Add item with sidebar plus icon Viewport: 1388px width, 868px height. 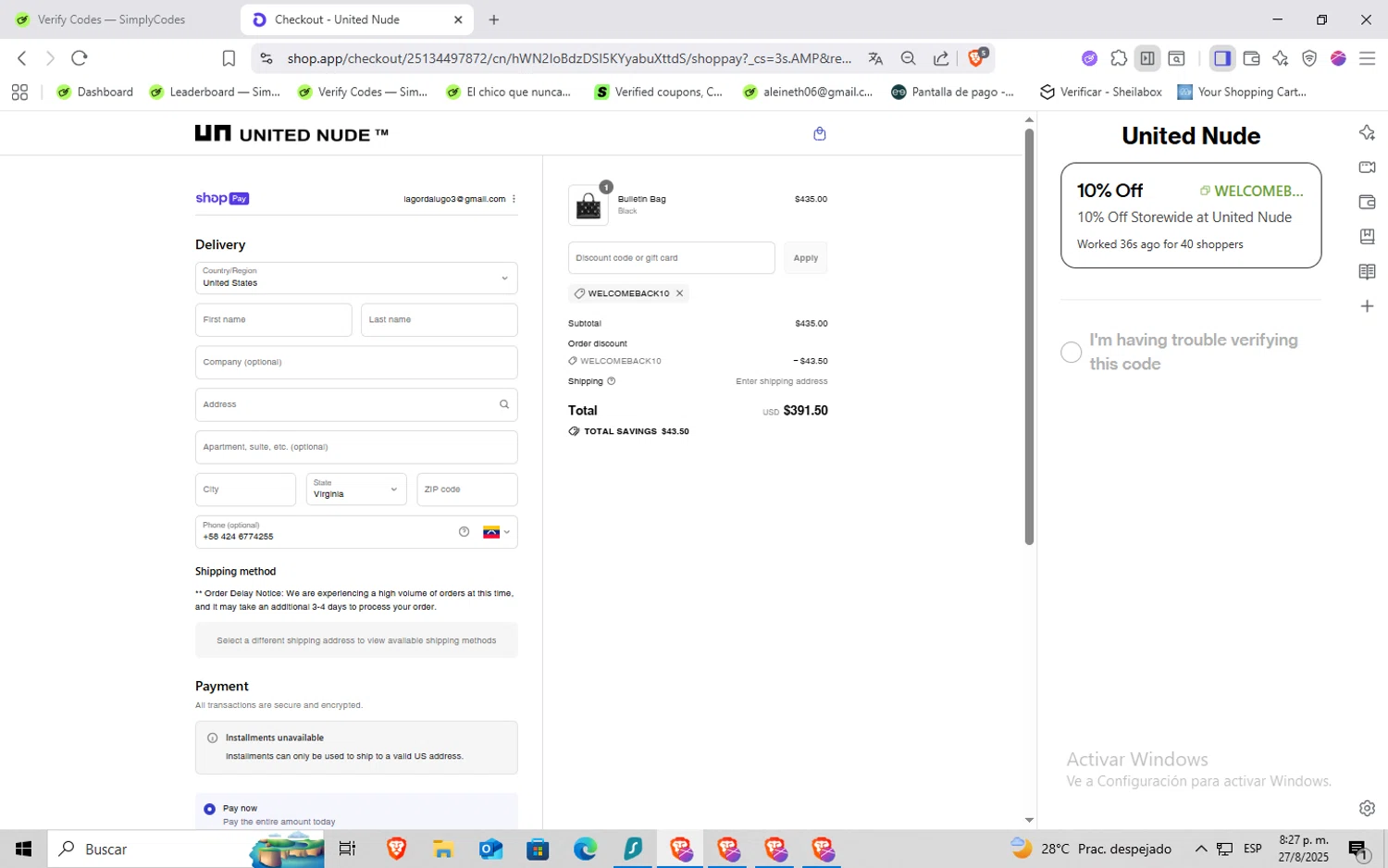pos(1367,306)
